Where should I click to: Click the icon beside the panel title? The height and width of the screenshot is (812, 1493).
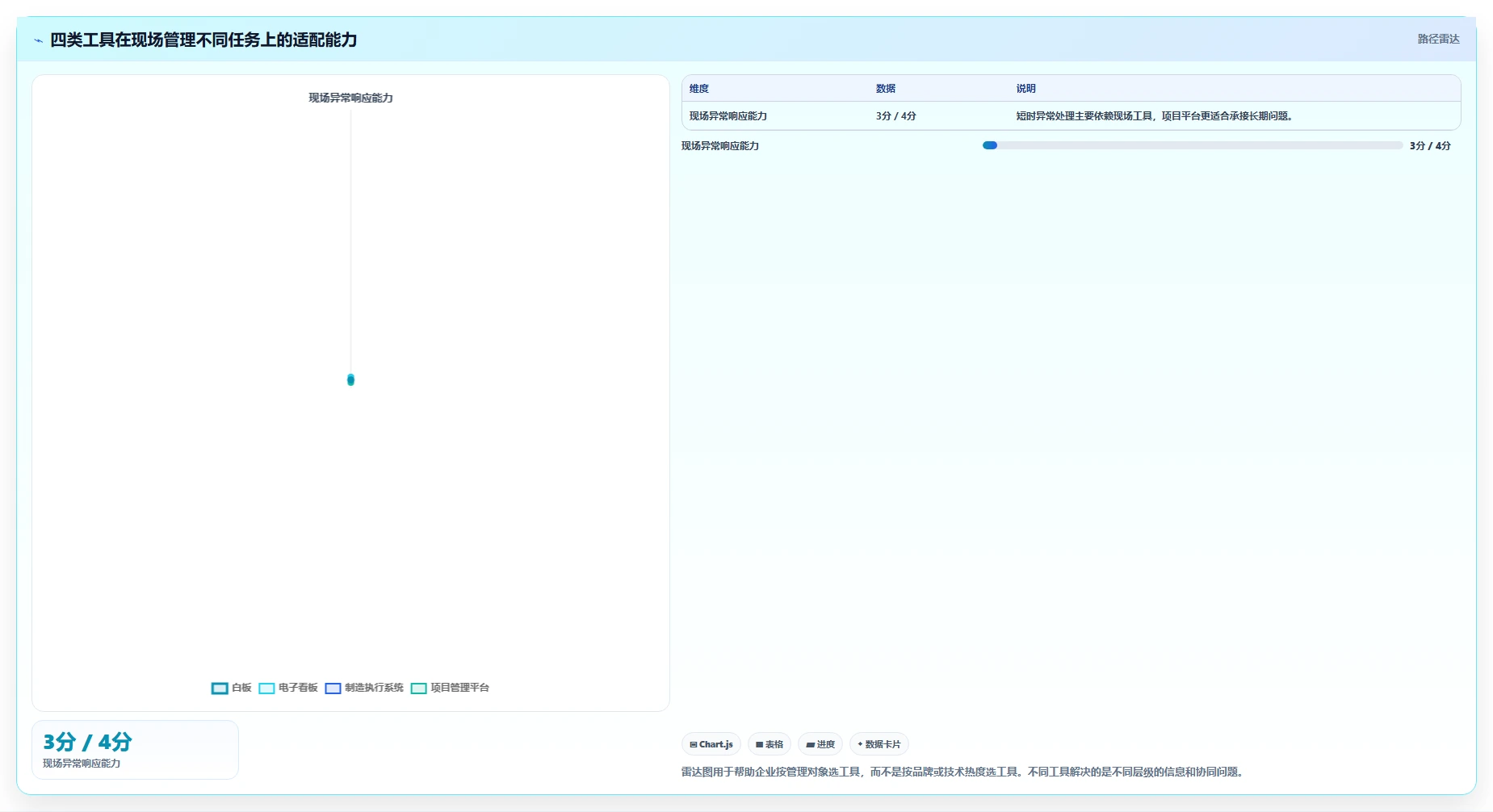[38, 40]
